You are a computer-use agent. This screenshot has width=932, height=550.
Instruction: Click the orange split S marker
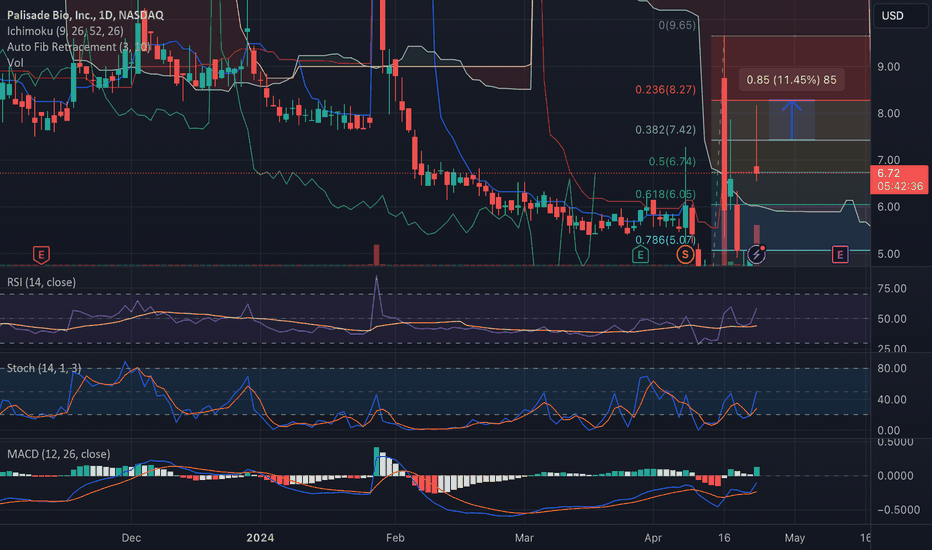coord(685,255)
